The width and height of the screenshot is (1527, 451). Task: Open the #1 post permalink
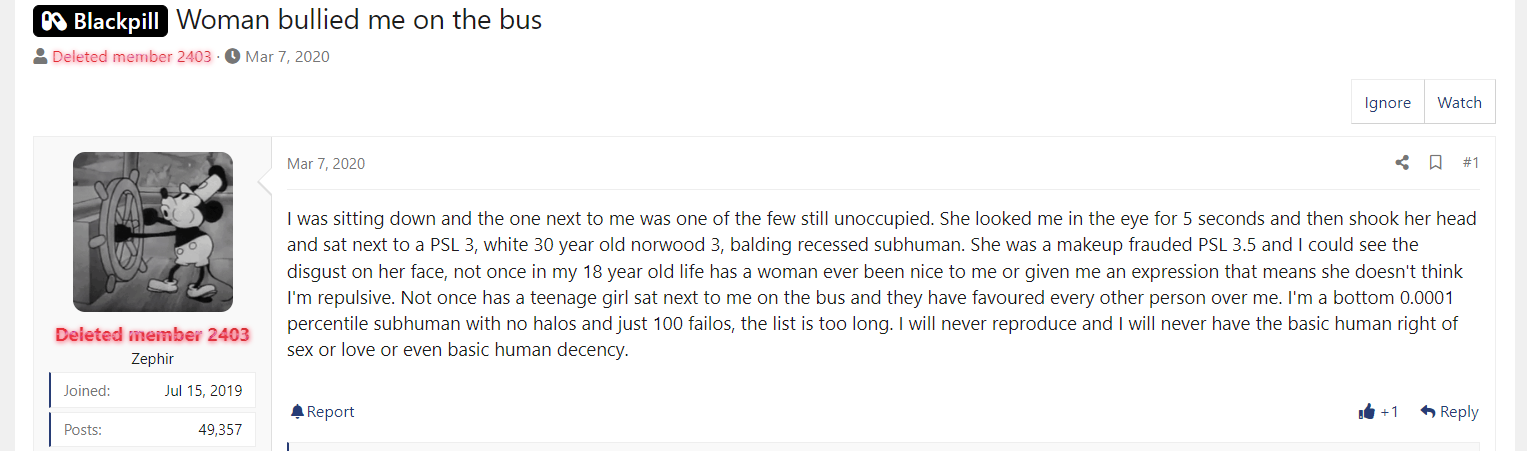(x=1470, y=163)
